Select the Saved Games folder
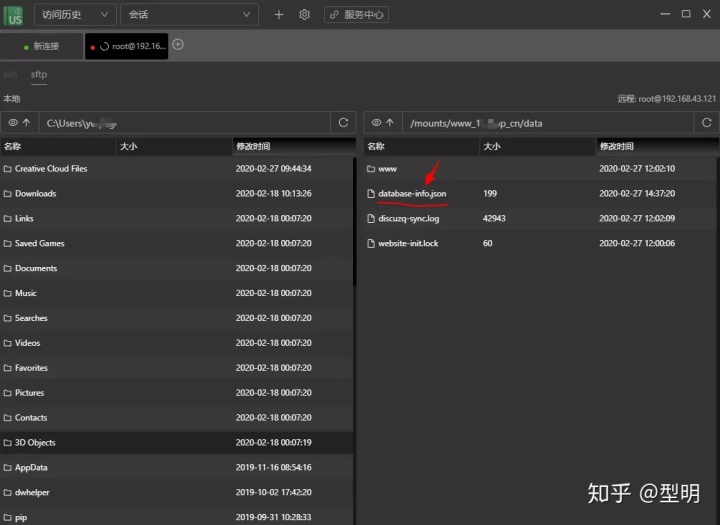The height and width of the screenshot is (525, 720). click(x=176, y=243)
